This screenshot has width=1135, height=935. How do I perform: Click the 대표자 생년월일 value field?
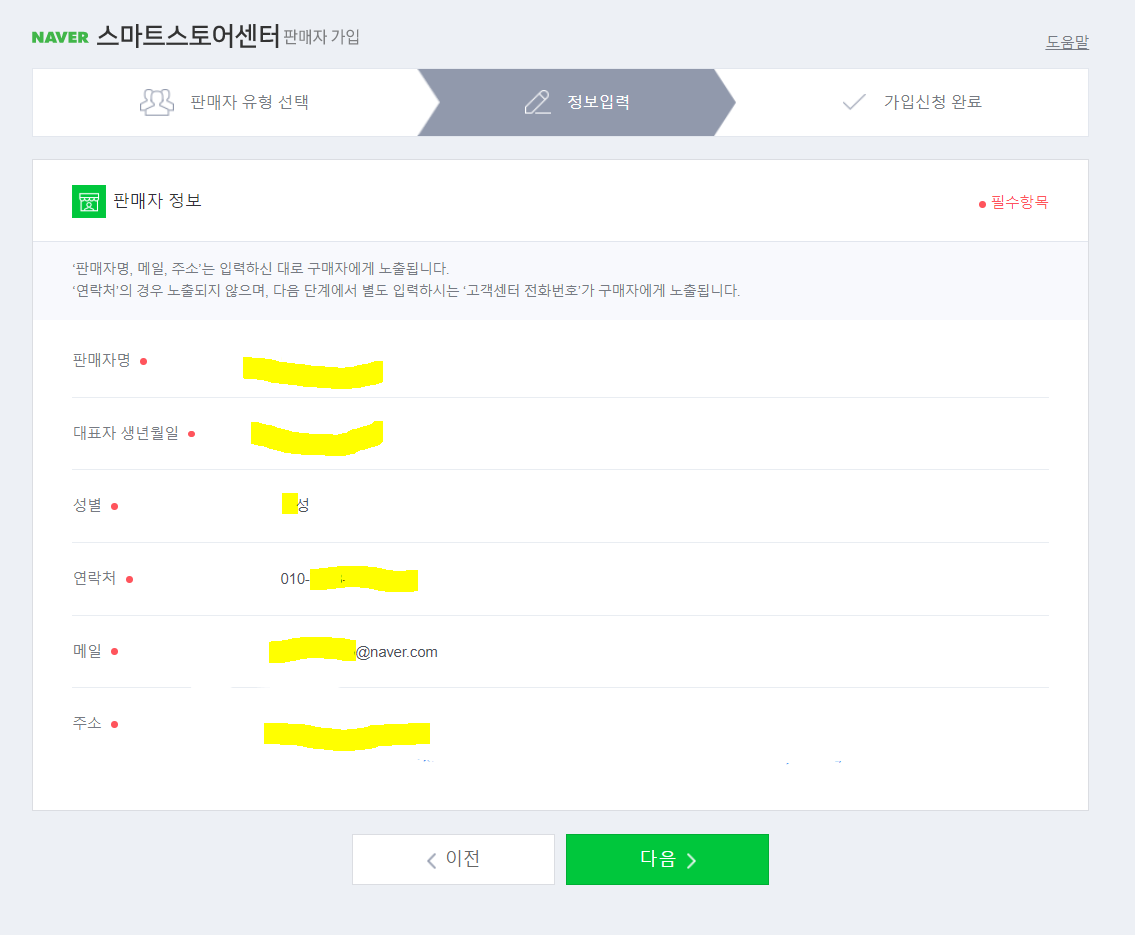[x=316, y=438]
